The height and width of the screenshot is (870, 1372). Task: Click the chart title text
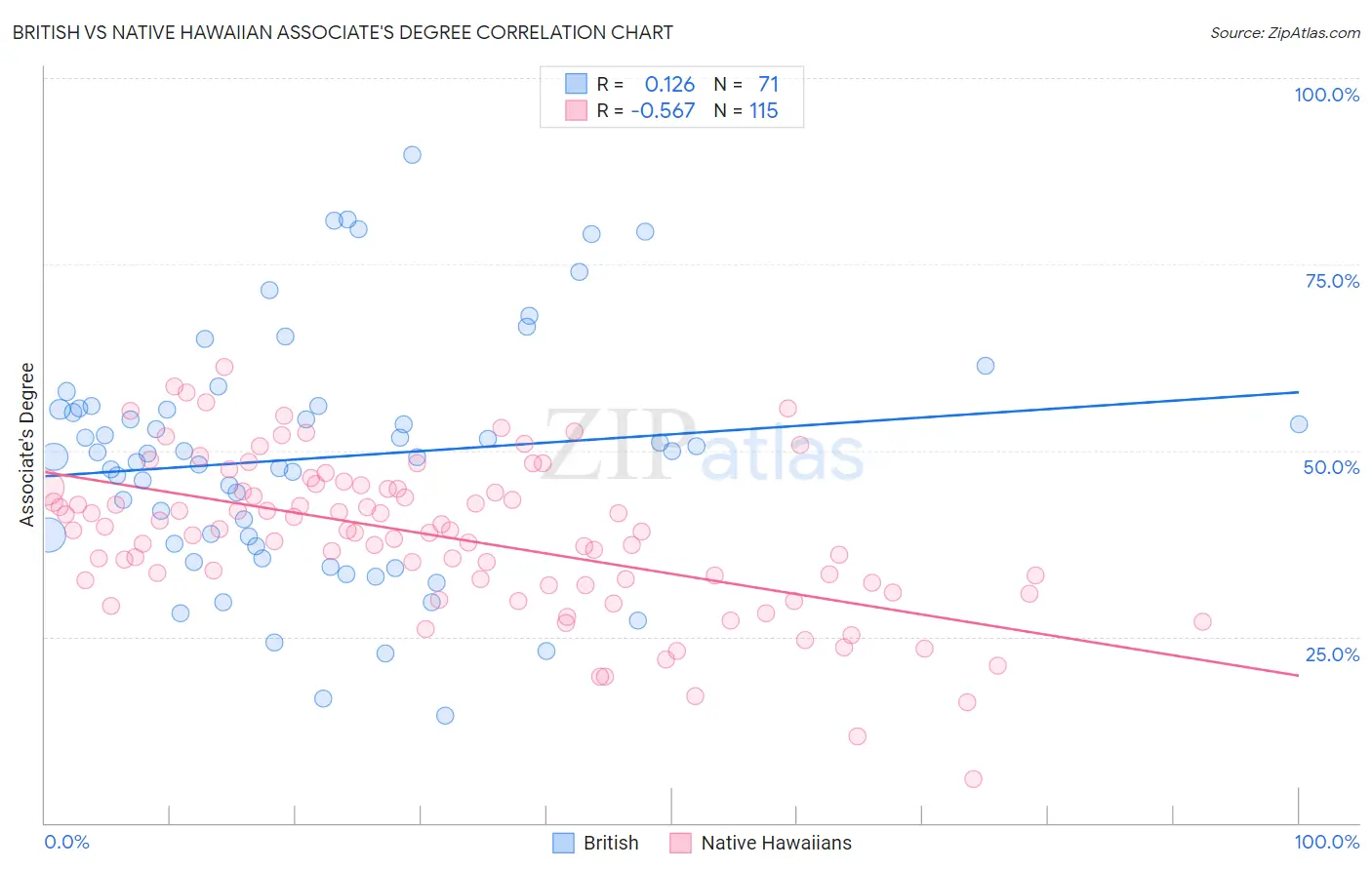[343, 32]
